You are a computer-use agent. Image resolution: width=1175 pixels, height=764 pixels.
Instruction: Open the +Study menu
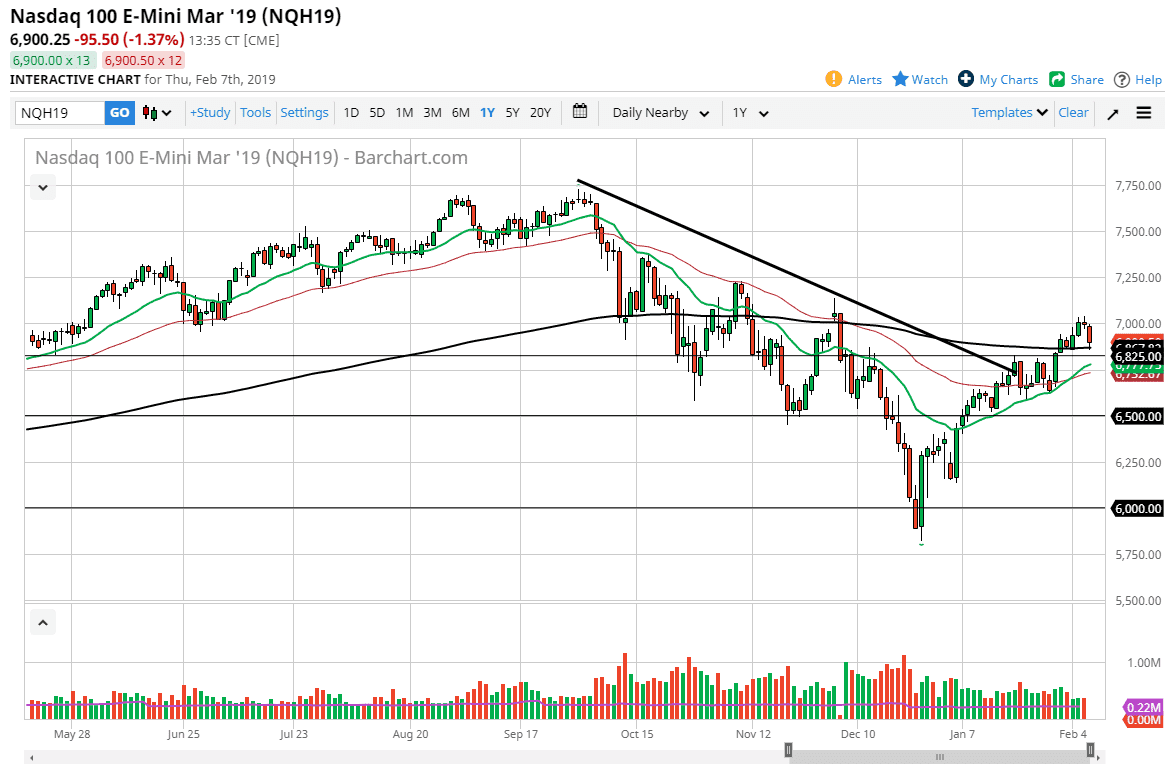coord(209,113)
